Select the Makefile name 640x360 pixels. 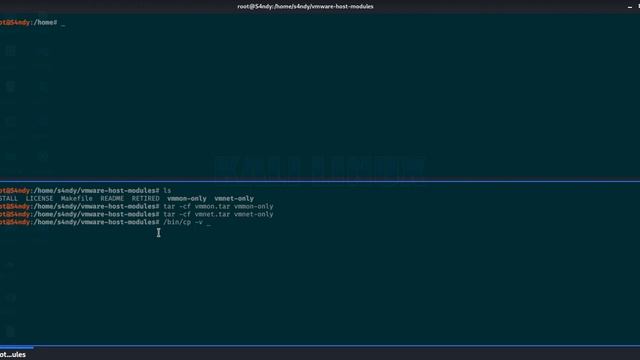click(77, 199)
